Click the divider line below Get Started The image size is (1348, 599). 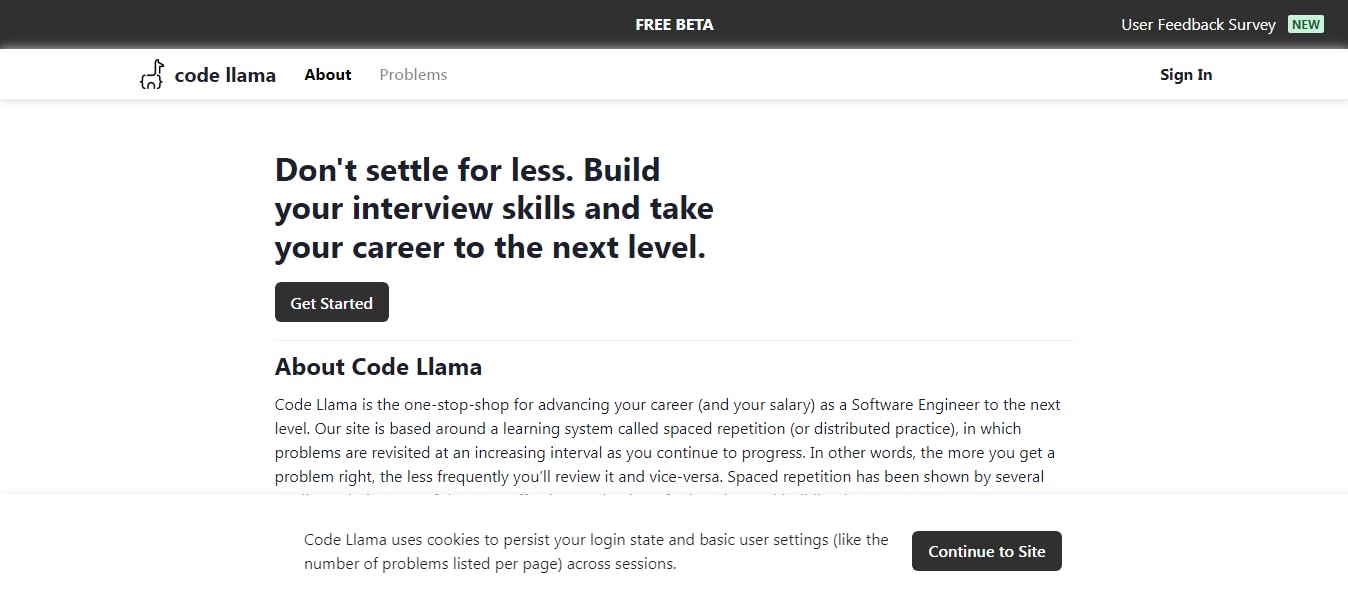click(674, 341)
